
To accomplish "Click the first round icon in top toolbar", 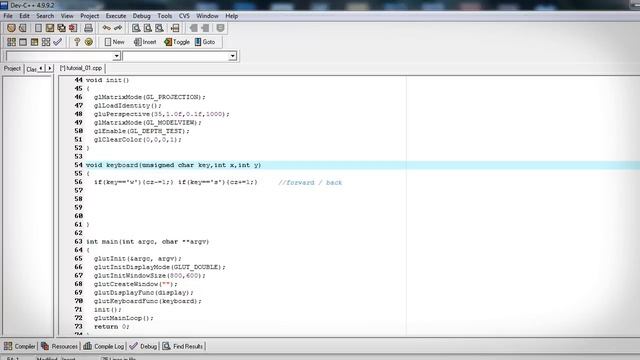I will [x=11, y=28].
